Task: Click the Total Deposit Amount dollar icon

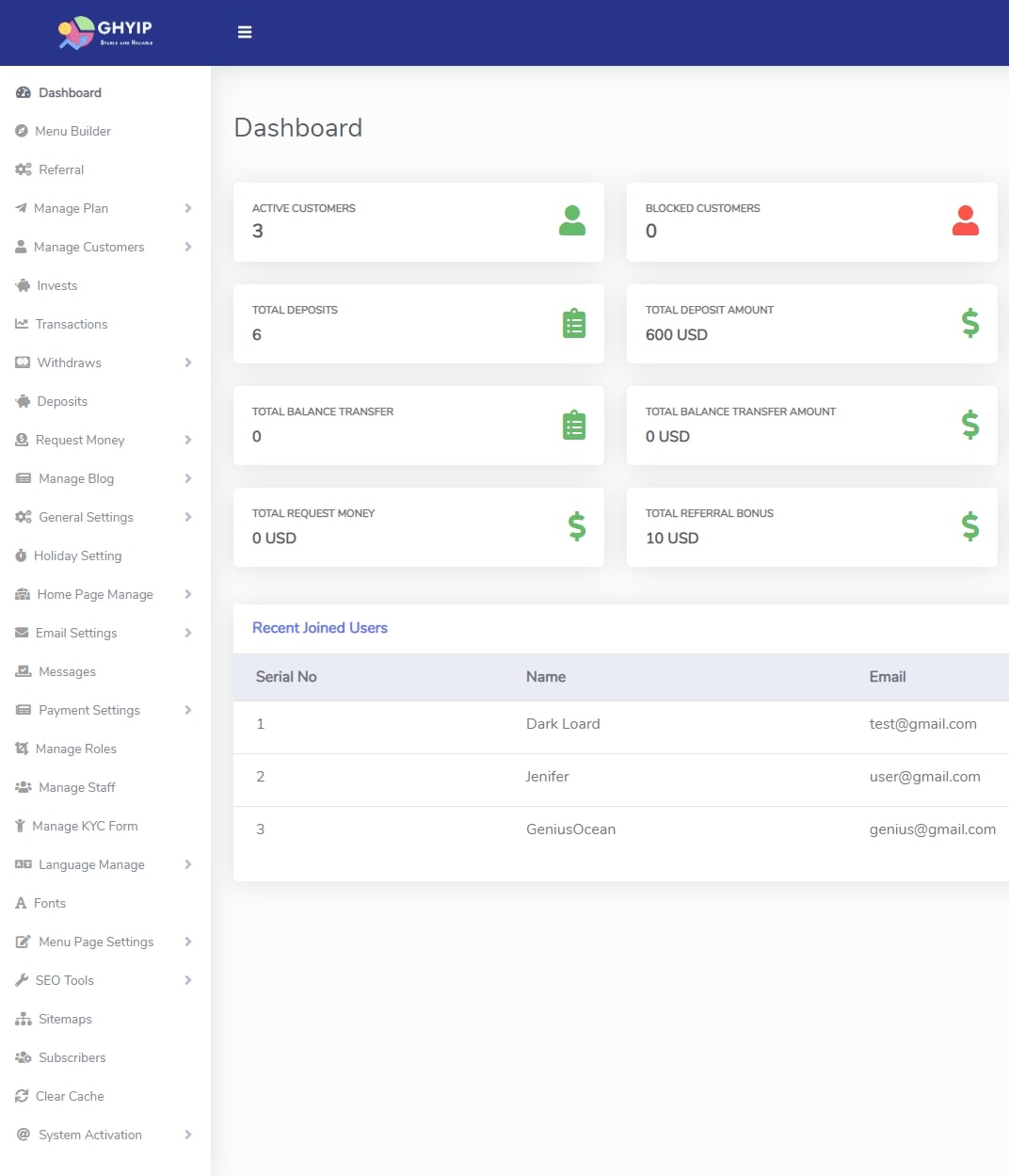Action: pos(970,323)
